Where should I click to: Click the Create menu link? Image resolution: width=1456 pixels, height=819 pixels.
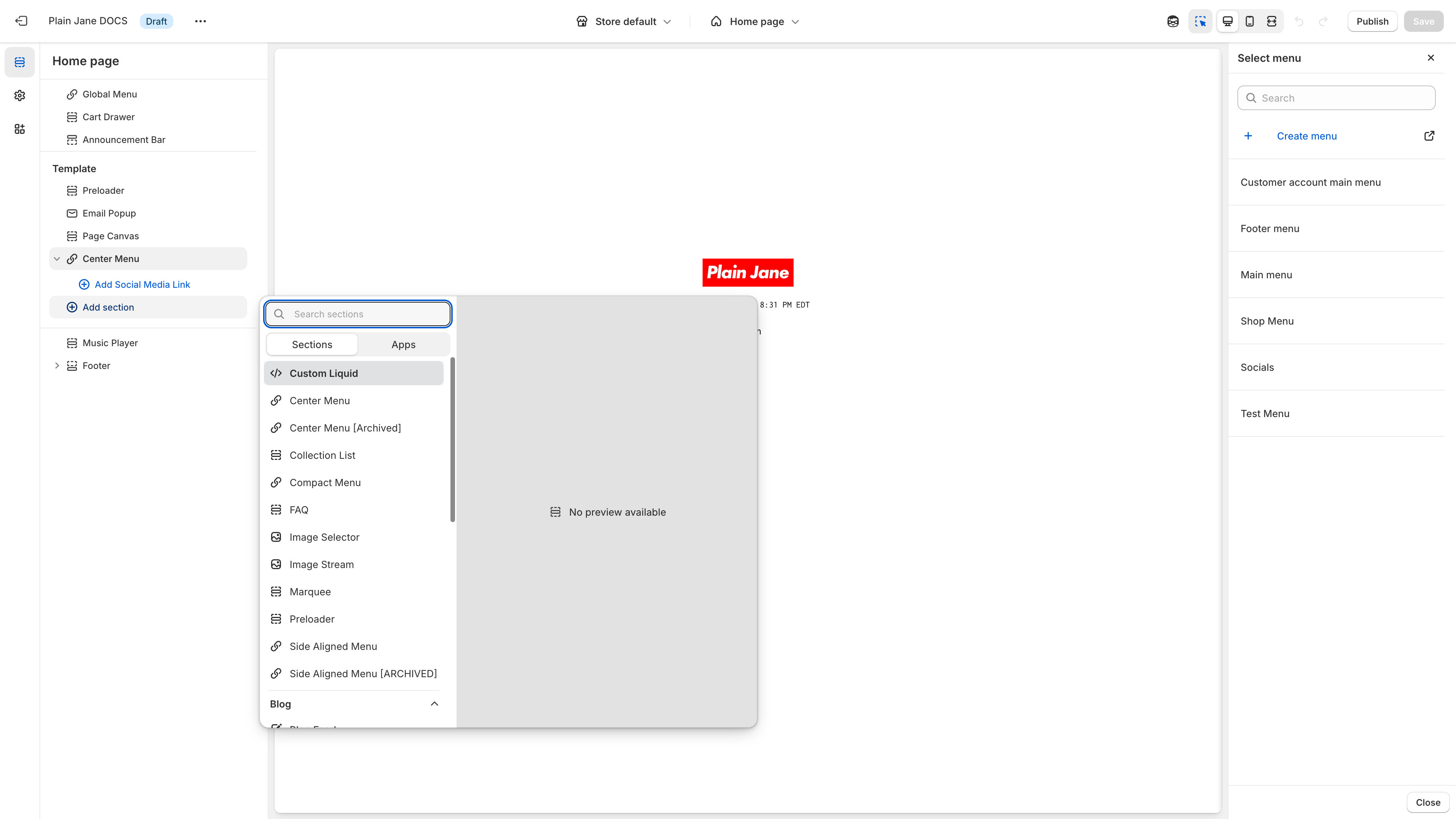coord(1307,136)
